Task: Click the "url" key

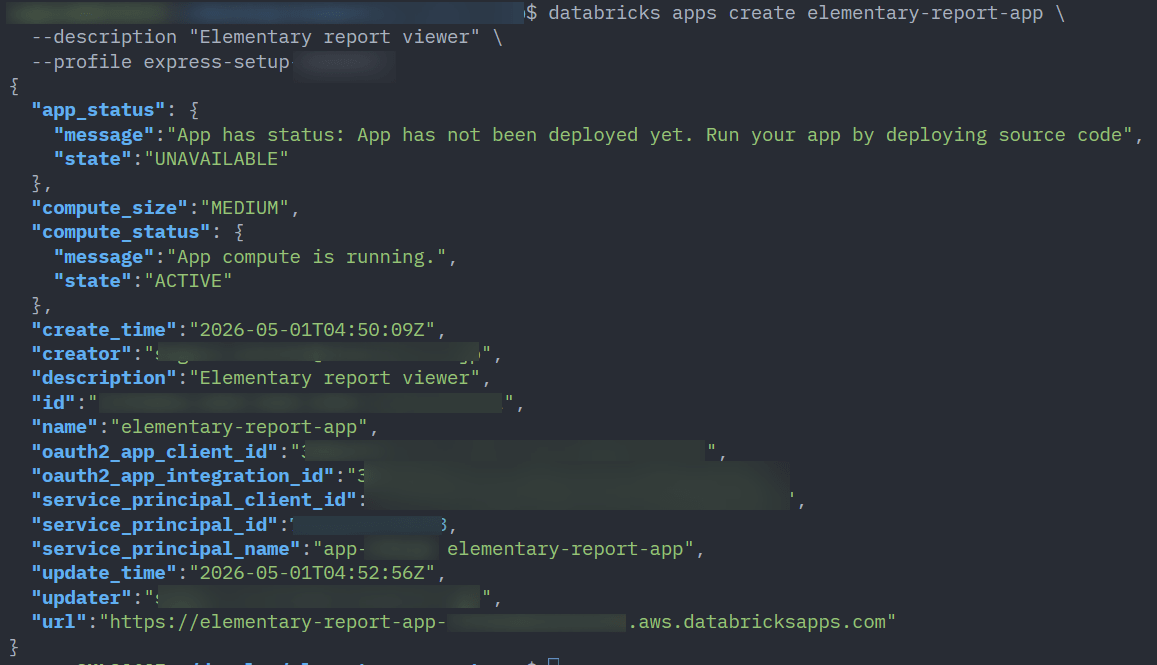Action: tap(59, 622)
